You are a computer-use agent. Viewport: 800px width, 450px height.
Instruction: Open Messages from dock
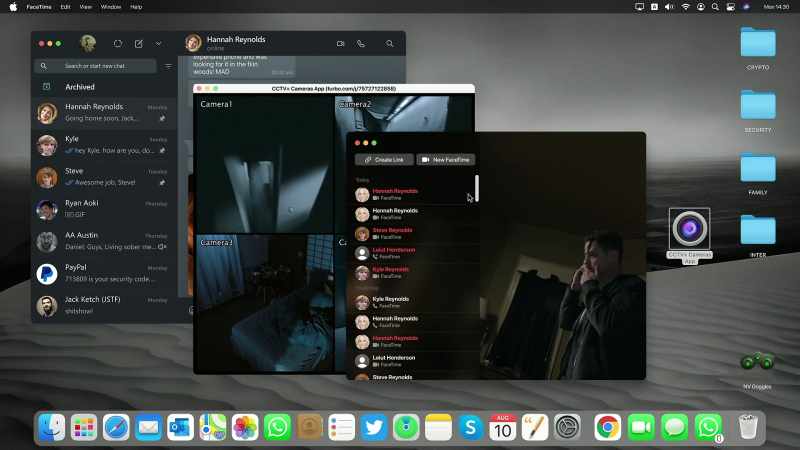(x=674, y=427)
